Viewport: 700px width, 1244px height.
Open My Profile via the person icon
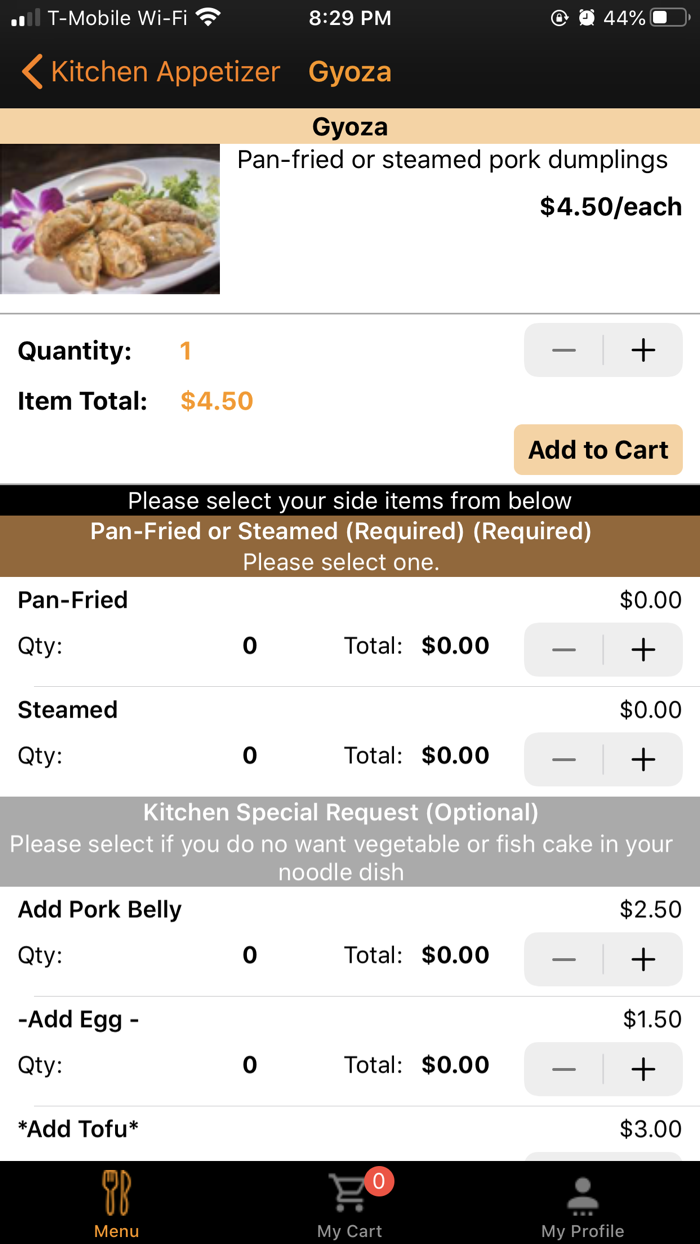click(582, 1193)
